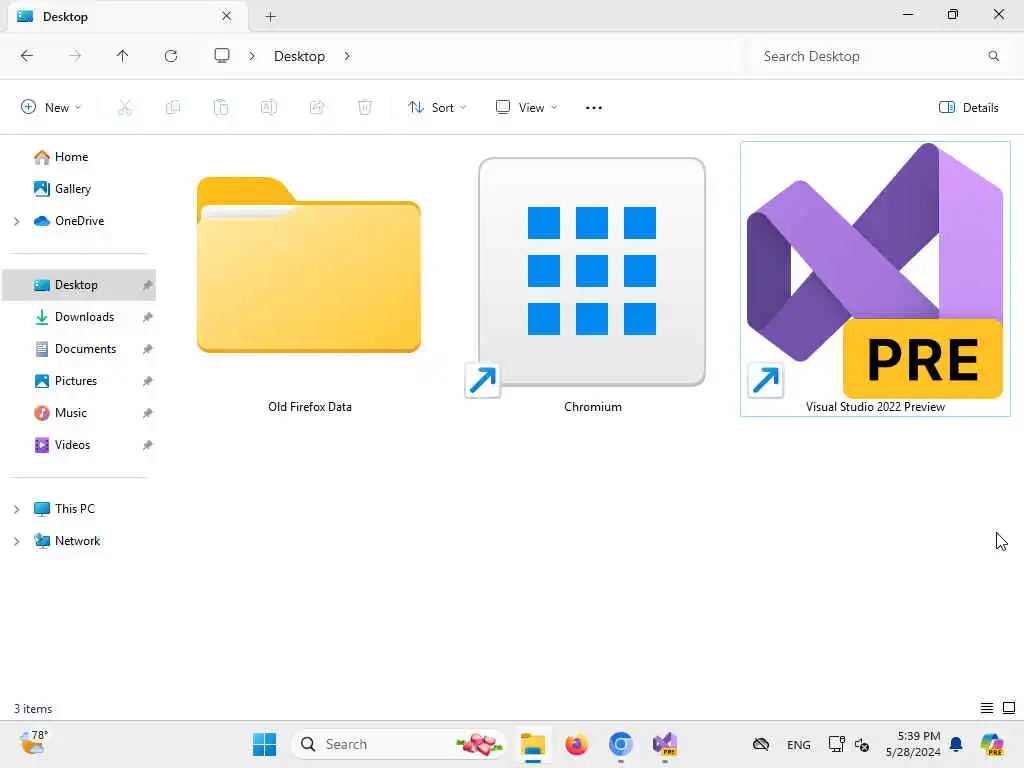The image size is (1024, 768).
Task: Open the weather widget showing 78°
Action: [33, 743]
